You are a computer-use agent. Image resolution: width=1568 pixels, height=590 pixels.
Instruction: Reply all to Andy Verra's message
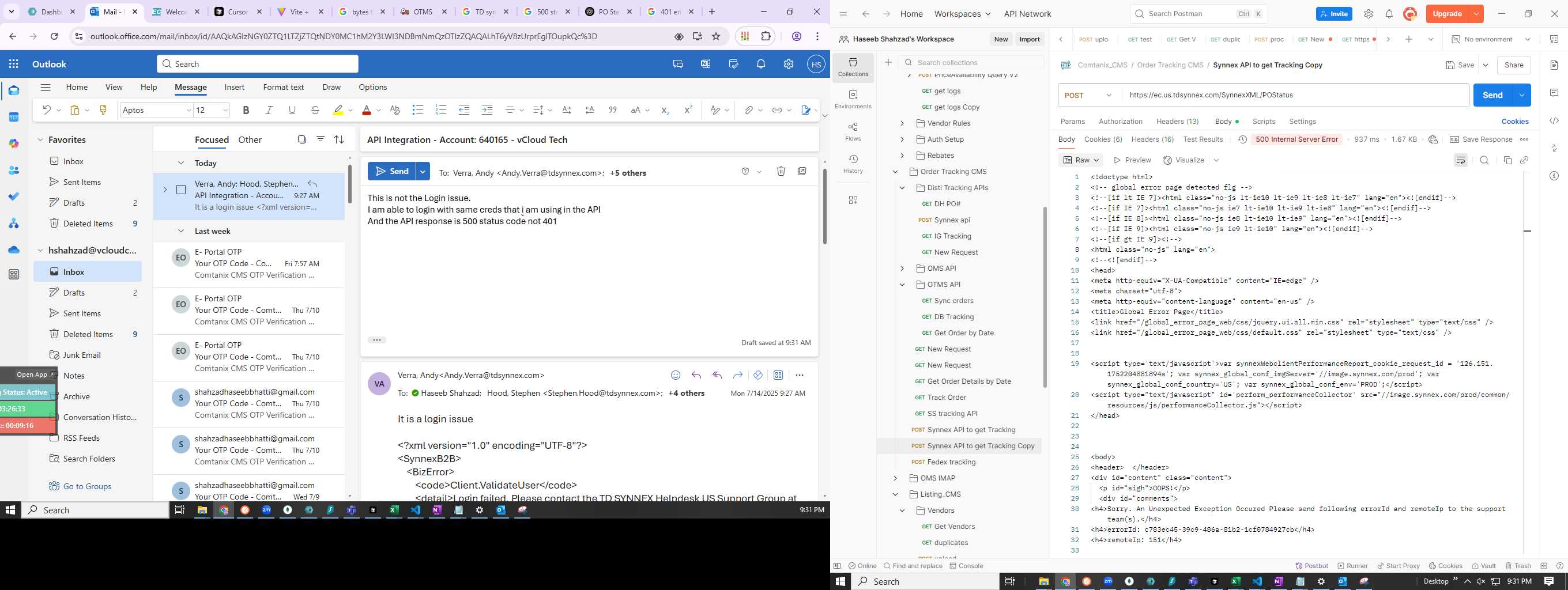(717, 375)
